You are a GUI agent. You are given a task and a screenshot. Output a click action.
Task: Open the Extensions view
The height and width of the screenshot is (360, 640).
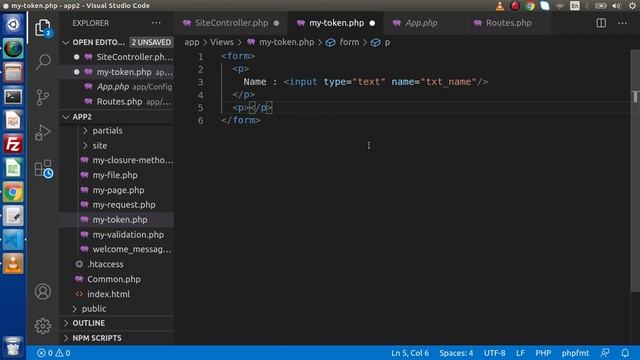click(43, 168)
